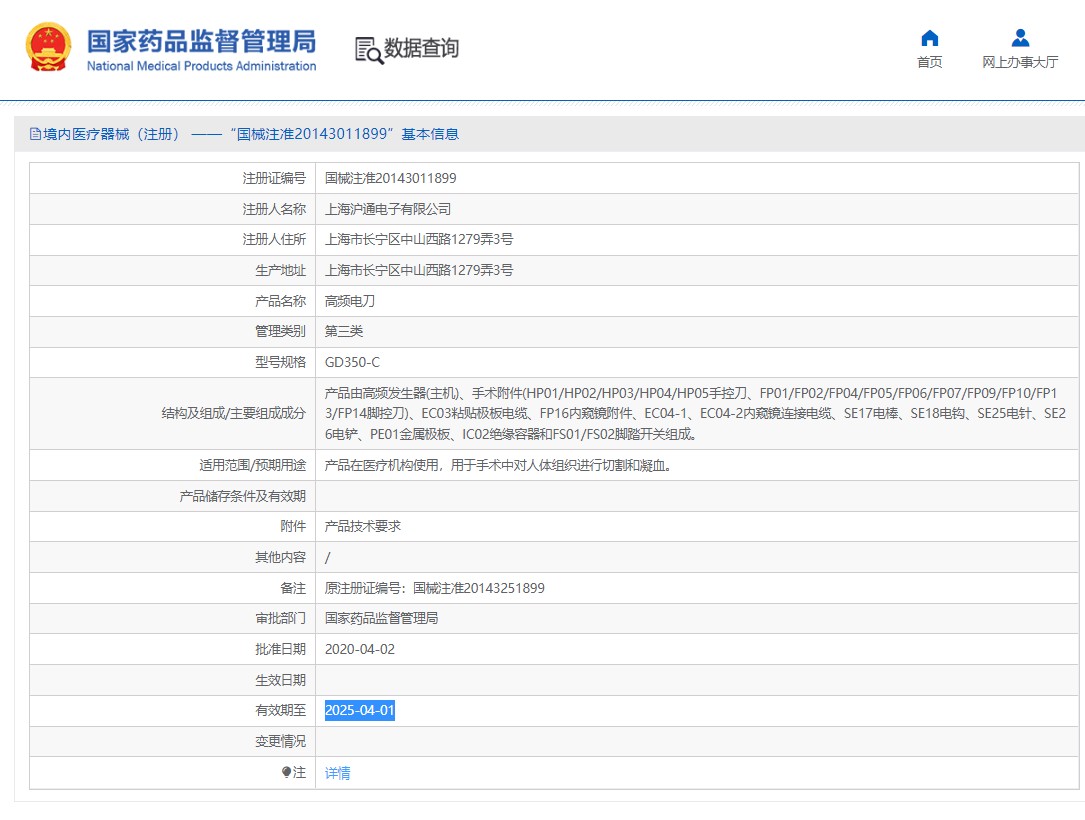Screen dimensions: 1085x820
Task: Click the highlighted date 2025-04-01
Action: tap(360, 711)
